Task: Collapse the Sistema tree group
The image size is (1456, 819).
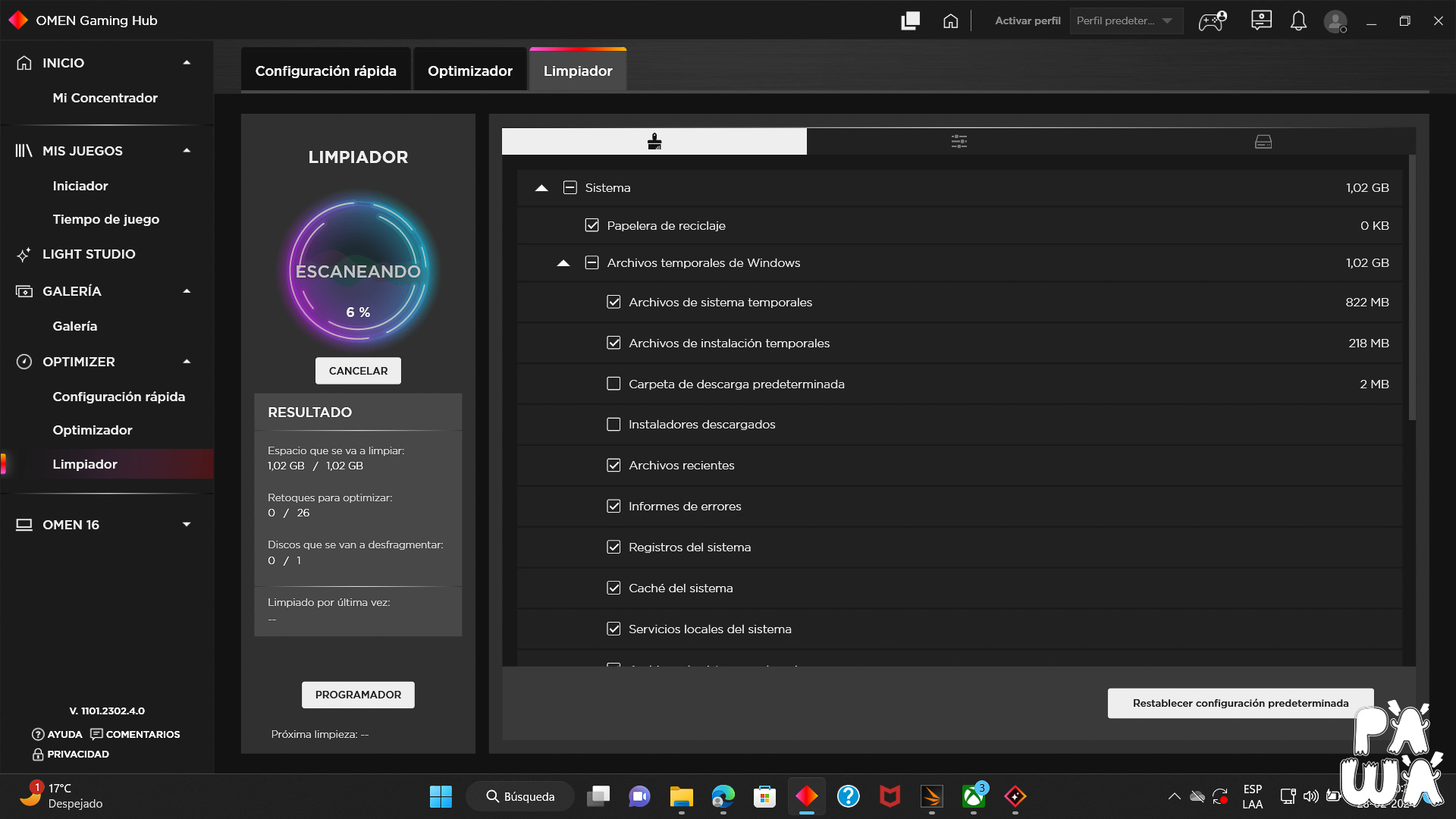Action: (x=541, y=187)
